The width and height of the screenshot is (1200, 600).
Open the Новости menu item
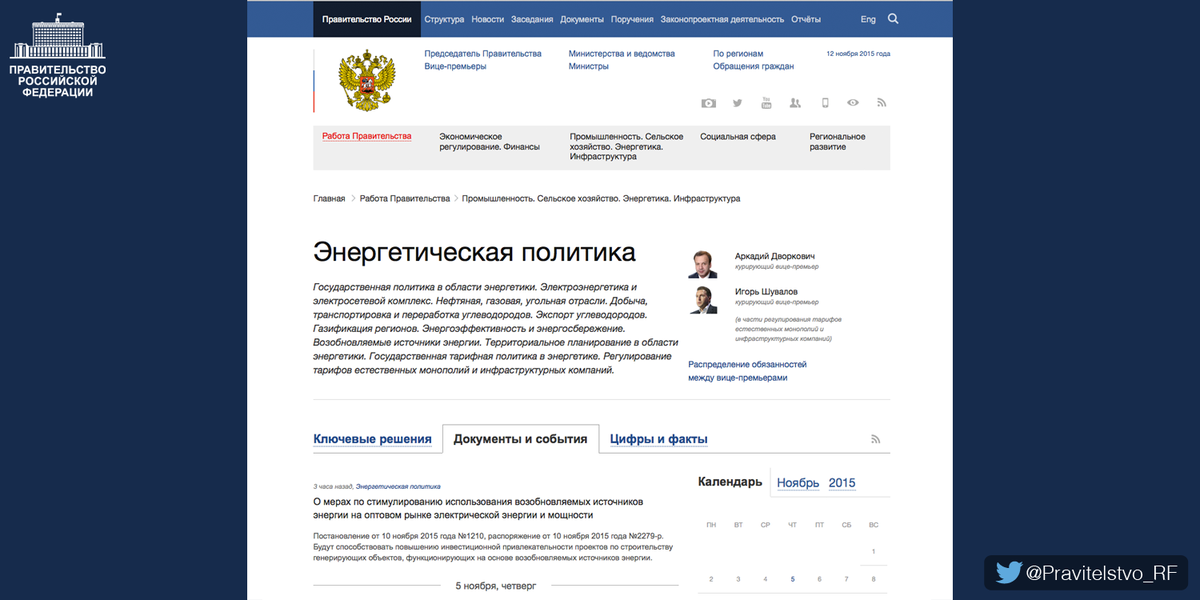(488, 19)
